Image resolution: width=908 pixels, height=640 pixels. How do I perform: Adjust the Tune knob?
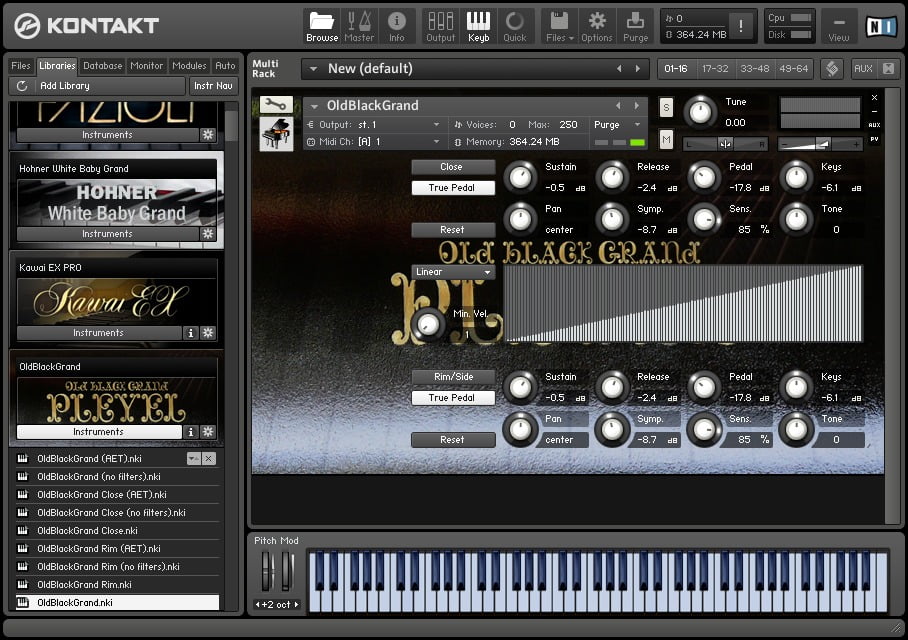[x=700, y=112]
